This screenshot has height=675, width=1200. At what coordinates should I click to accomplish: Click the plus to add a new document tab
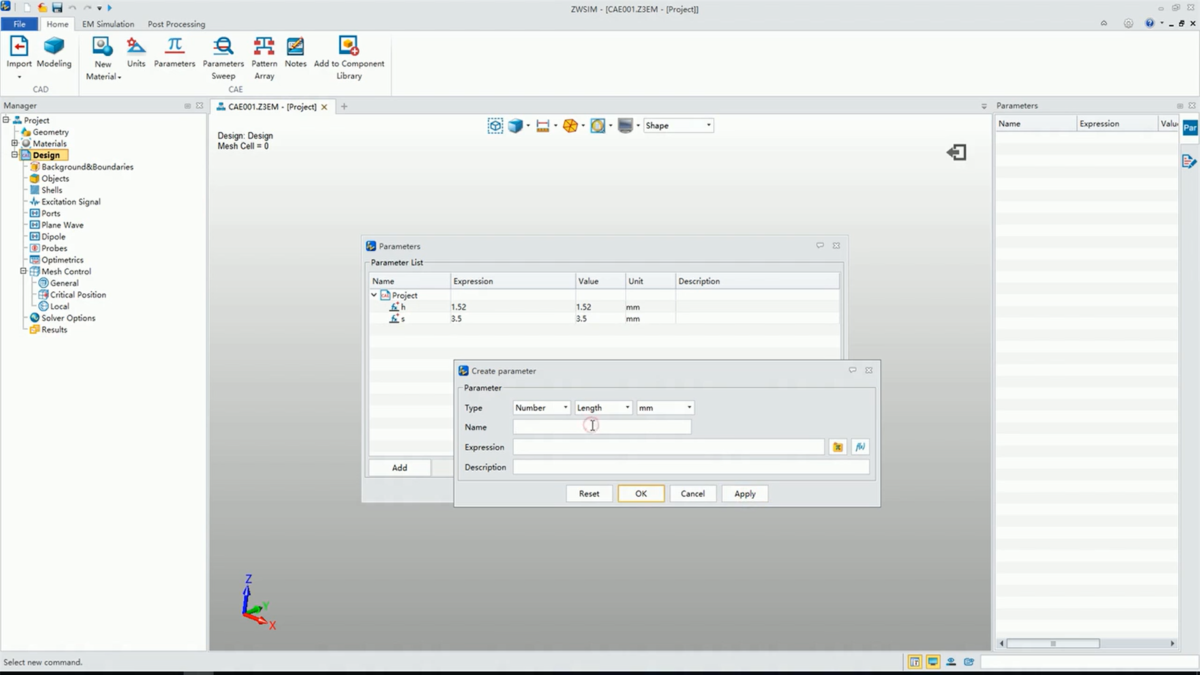click(x=344, y=106)
